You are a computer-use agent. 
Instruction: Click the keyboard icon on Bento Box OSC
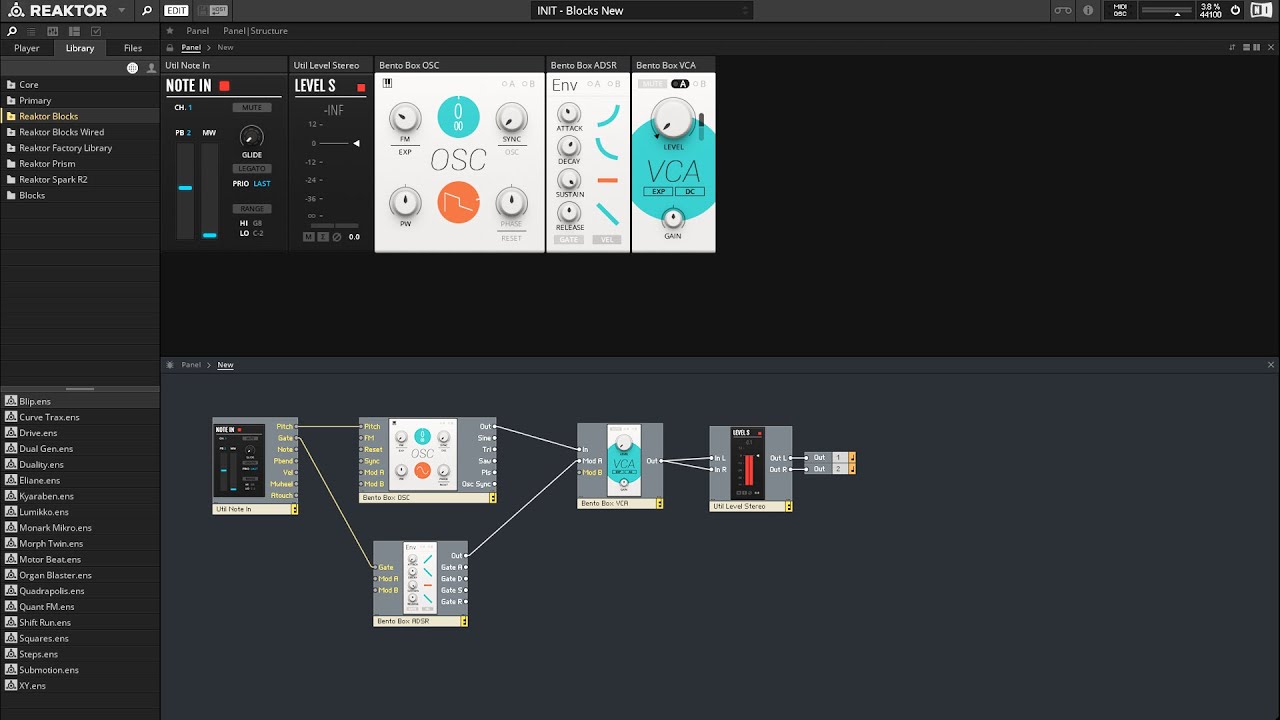click(387, 83)
